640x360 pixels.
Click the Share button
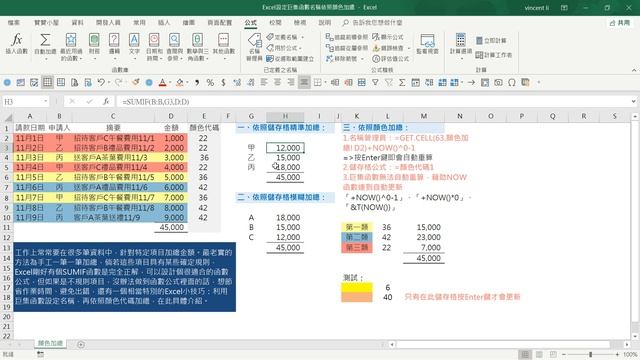tap(620, 23)
